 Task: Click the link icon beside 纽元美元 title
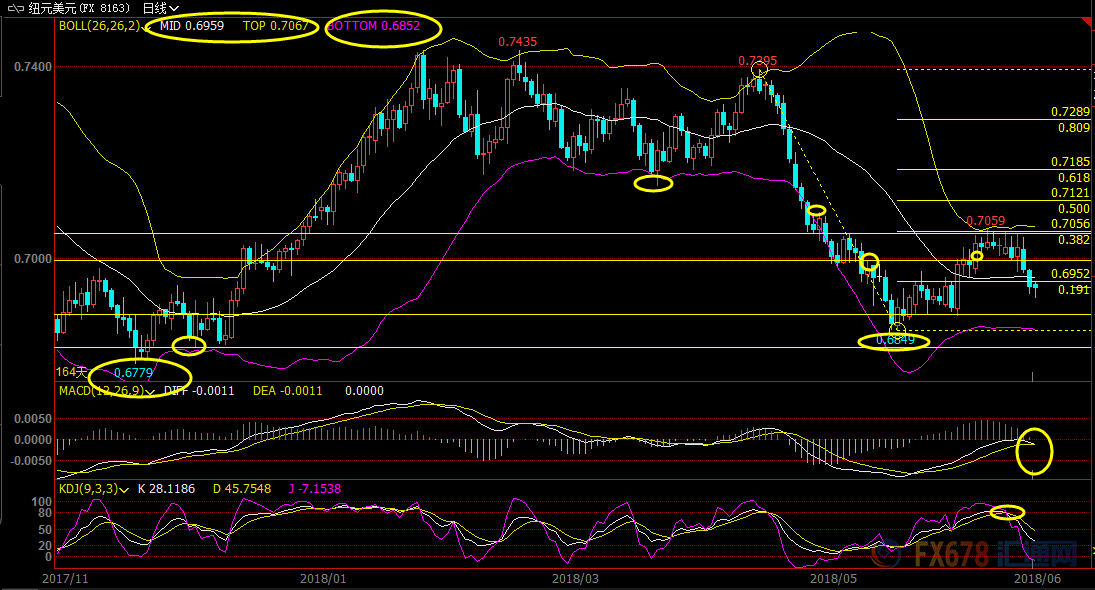[15, 8]
